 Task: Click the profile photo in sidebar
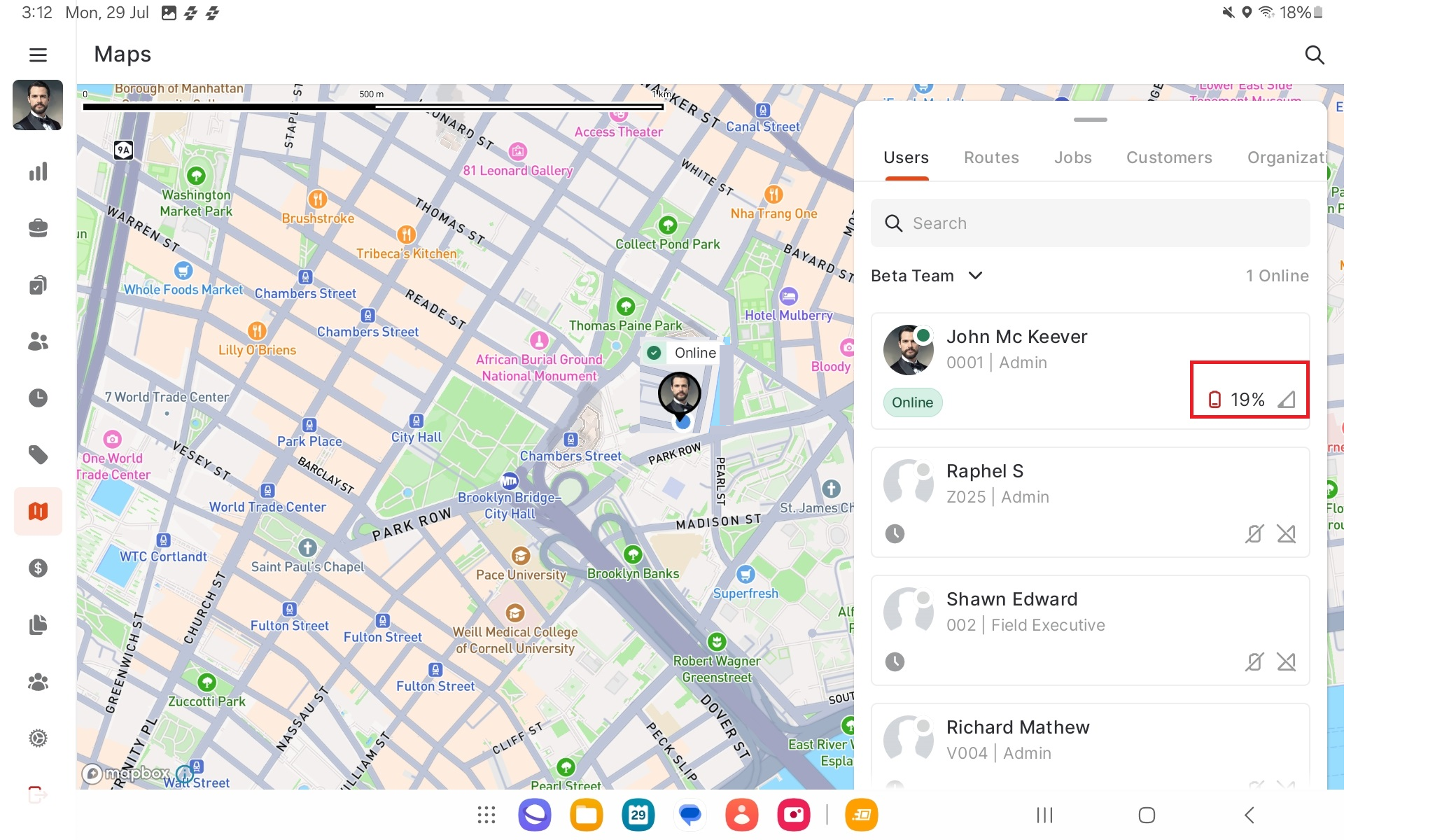pyautogui.click(x=38, y=105)
